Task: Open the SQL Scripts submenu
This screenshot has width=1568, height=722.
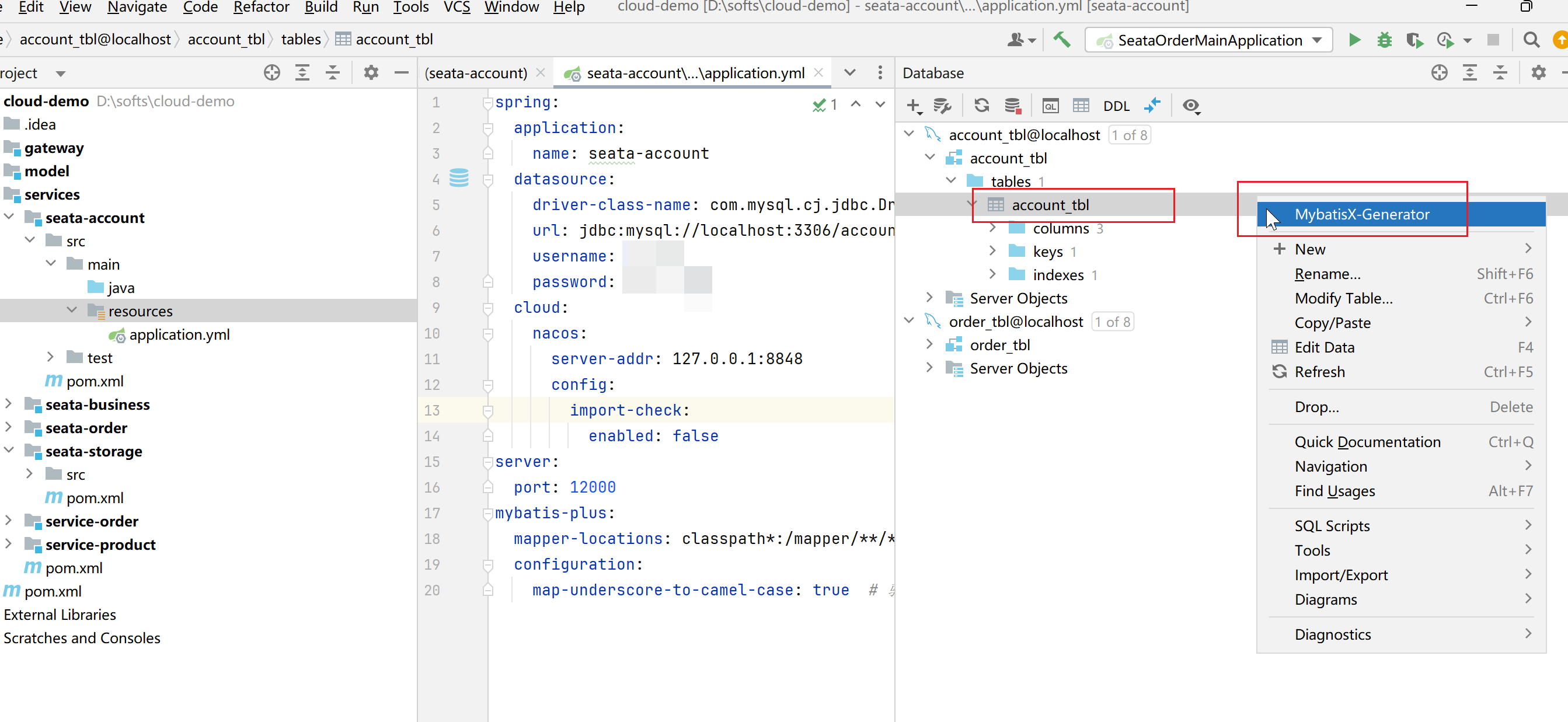Action: point(1401,526)
